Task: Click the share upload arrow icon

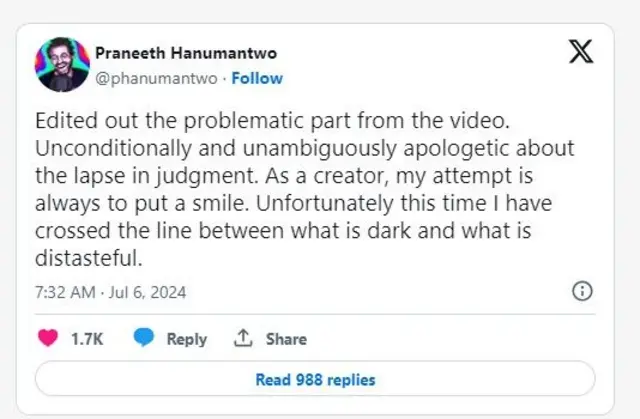Action: click(243, 339)
